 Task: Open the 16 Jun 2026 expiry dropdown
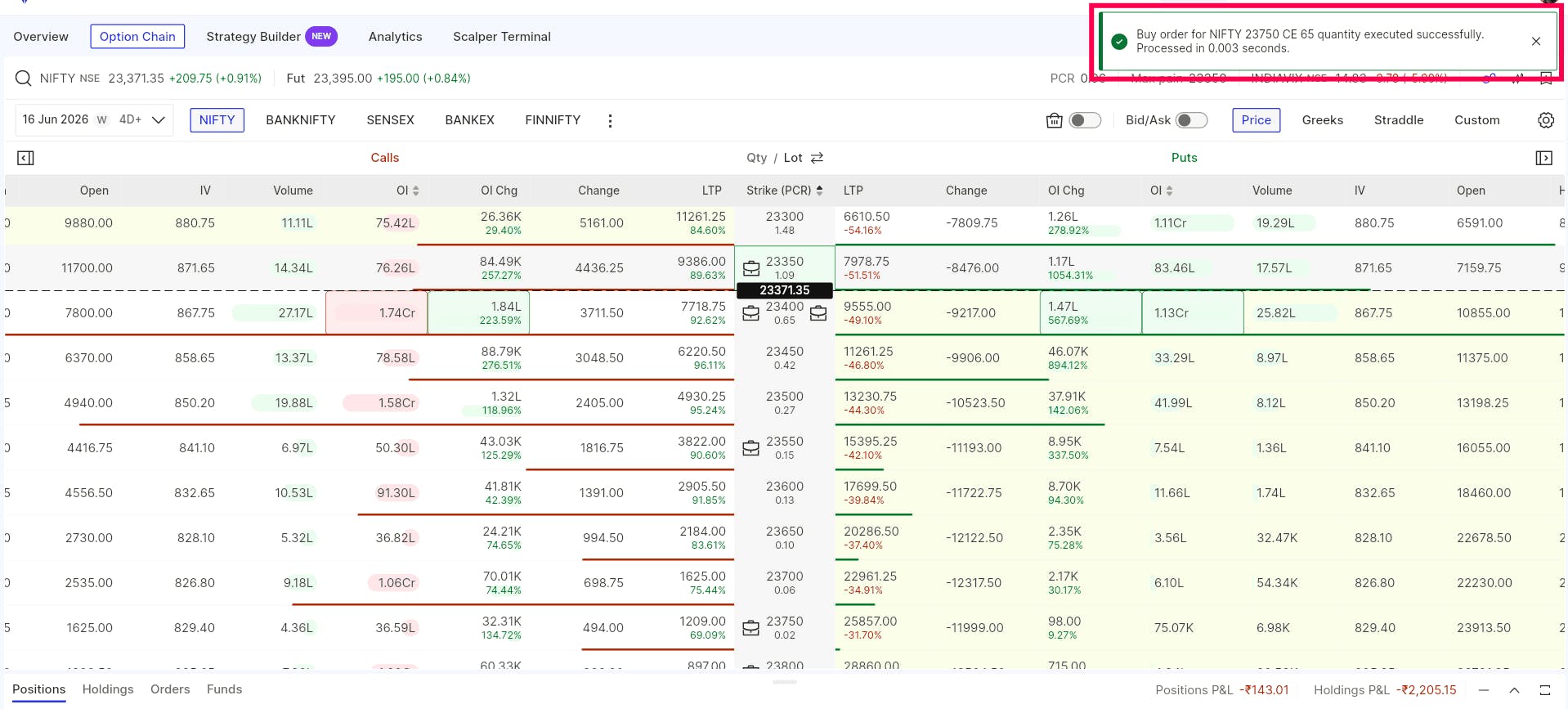[94, 119]
